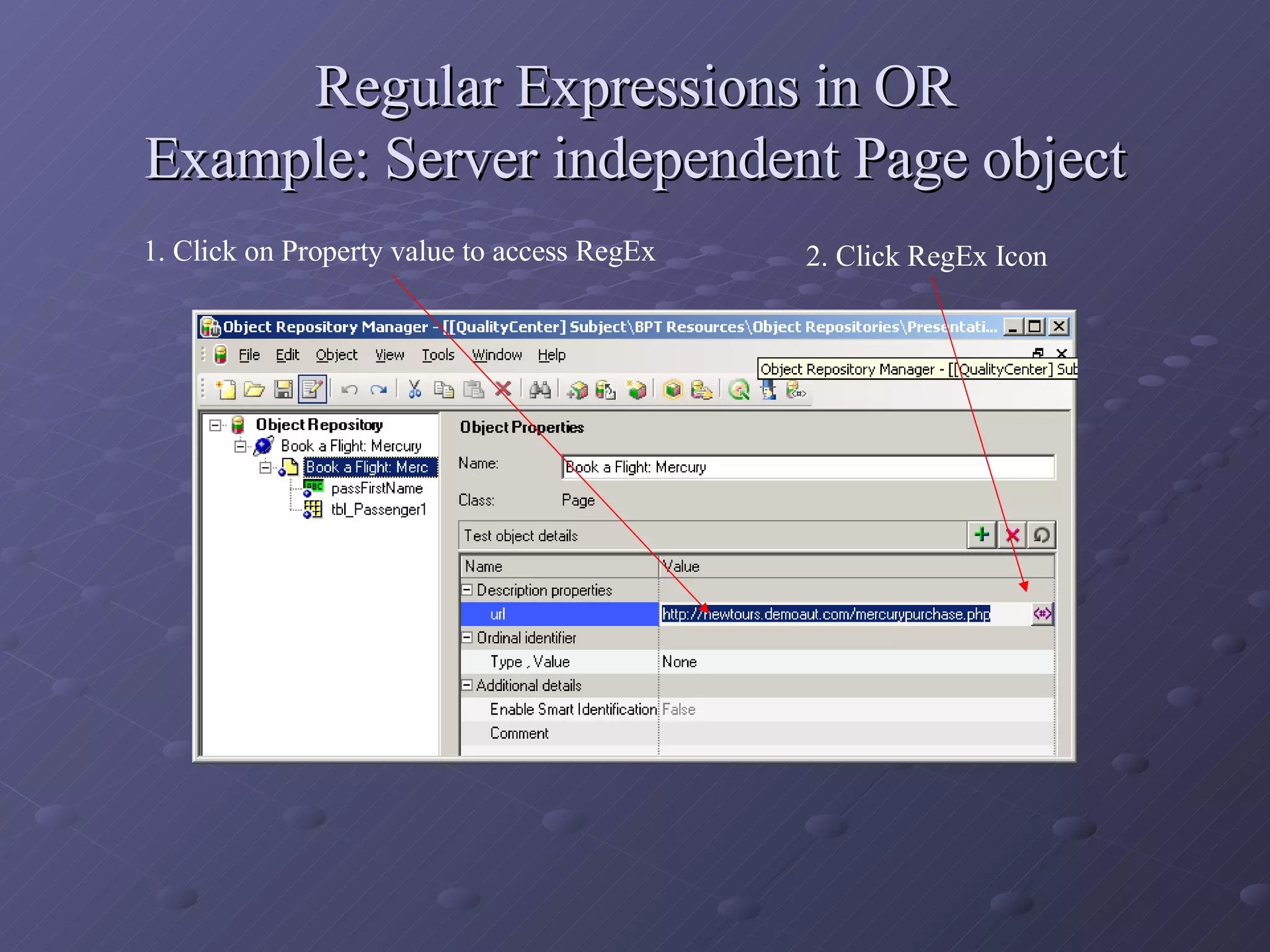Screen dimensions: 1270x952
Task: Click the None ordinal identifier value
Action: (679, 662)
